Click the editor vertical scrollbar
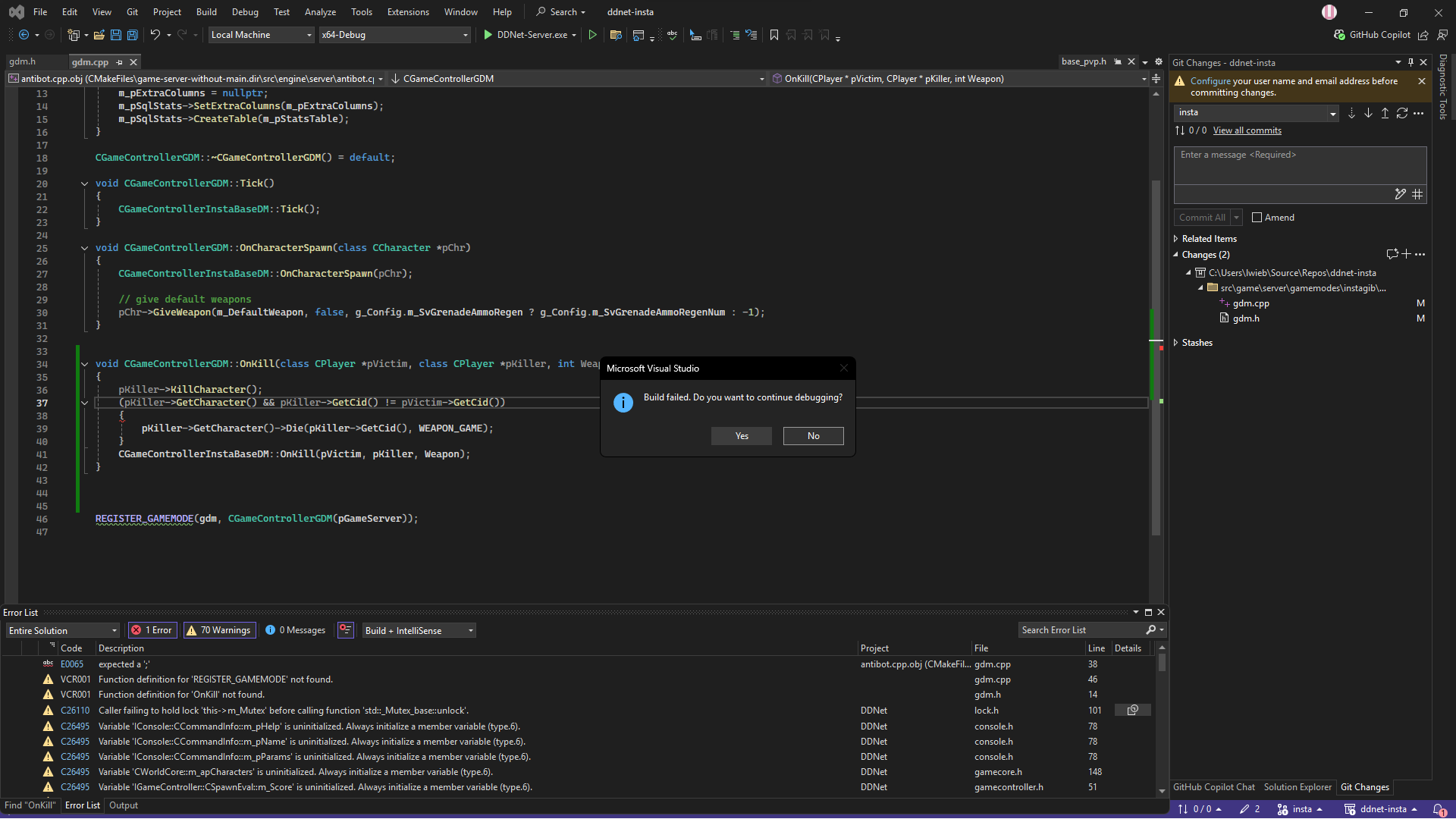The height and width of the screenshot is (819, 1456). pos(1156,356)
